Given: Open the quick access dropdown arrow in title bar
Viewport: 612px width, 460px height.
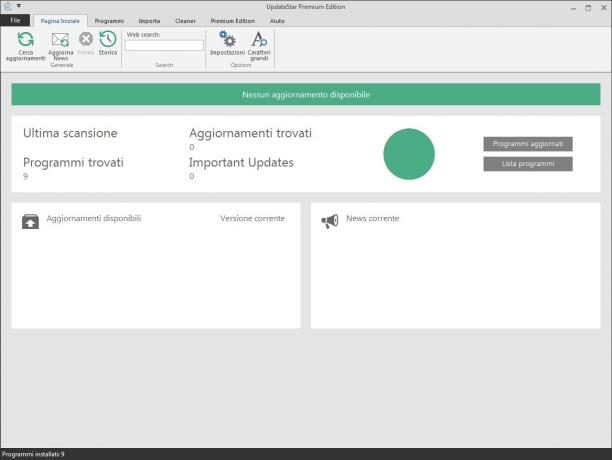Looking at the screenshot, I should (x=19, y=6).
